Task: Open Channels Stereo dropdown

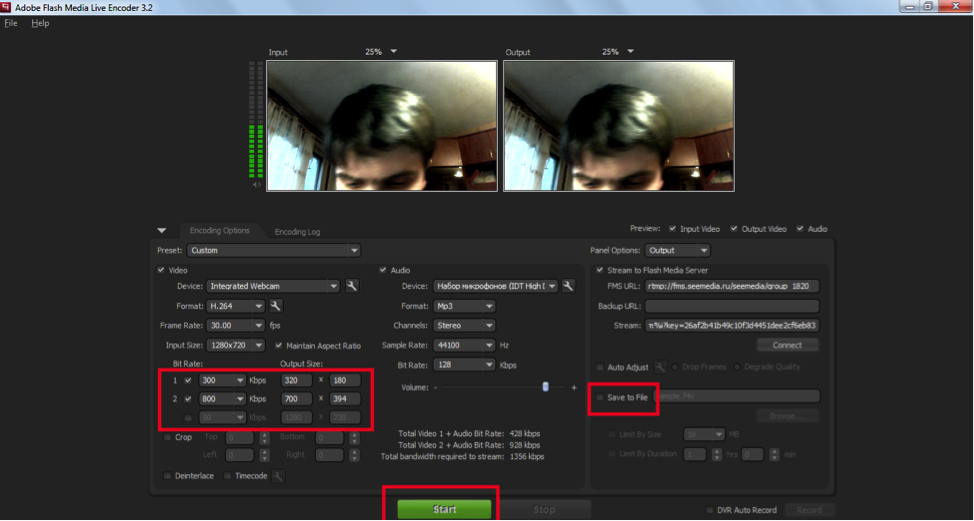Action: coord(464,325)
